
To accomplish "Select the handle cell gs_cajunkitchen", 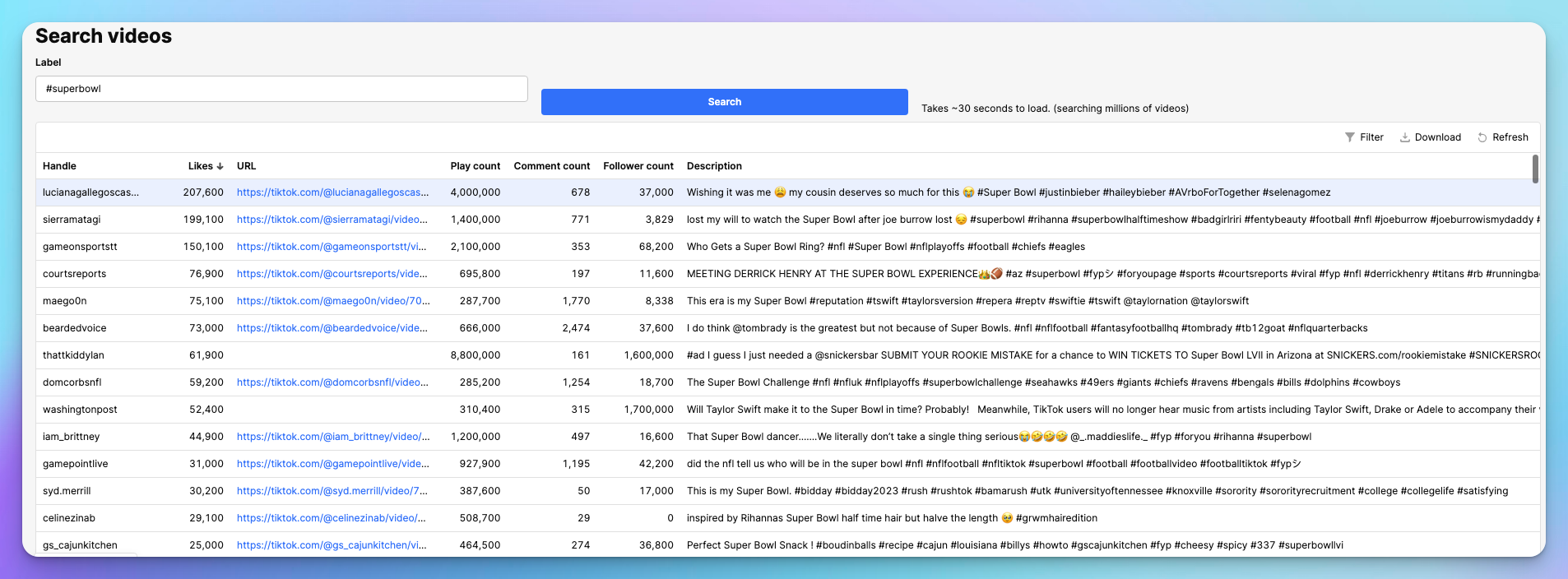I will pyautogui.click(x=80, y=545).
